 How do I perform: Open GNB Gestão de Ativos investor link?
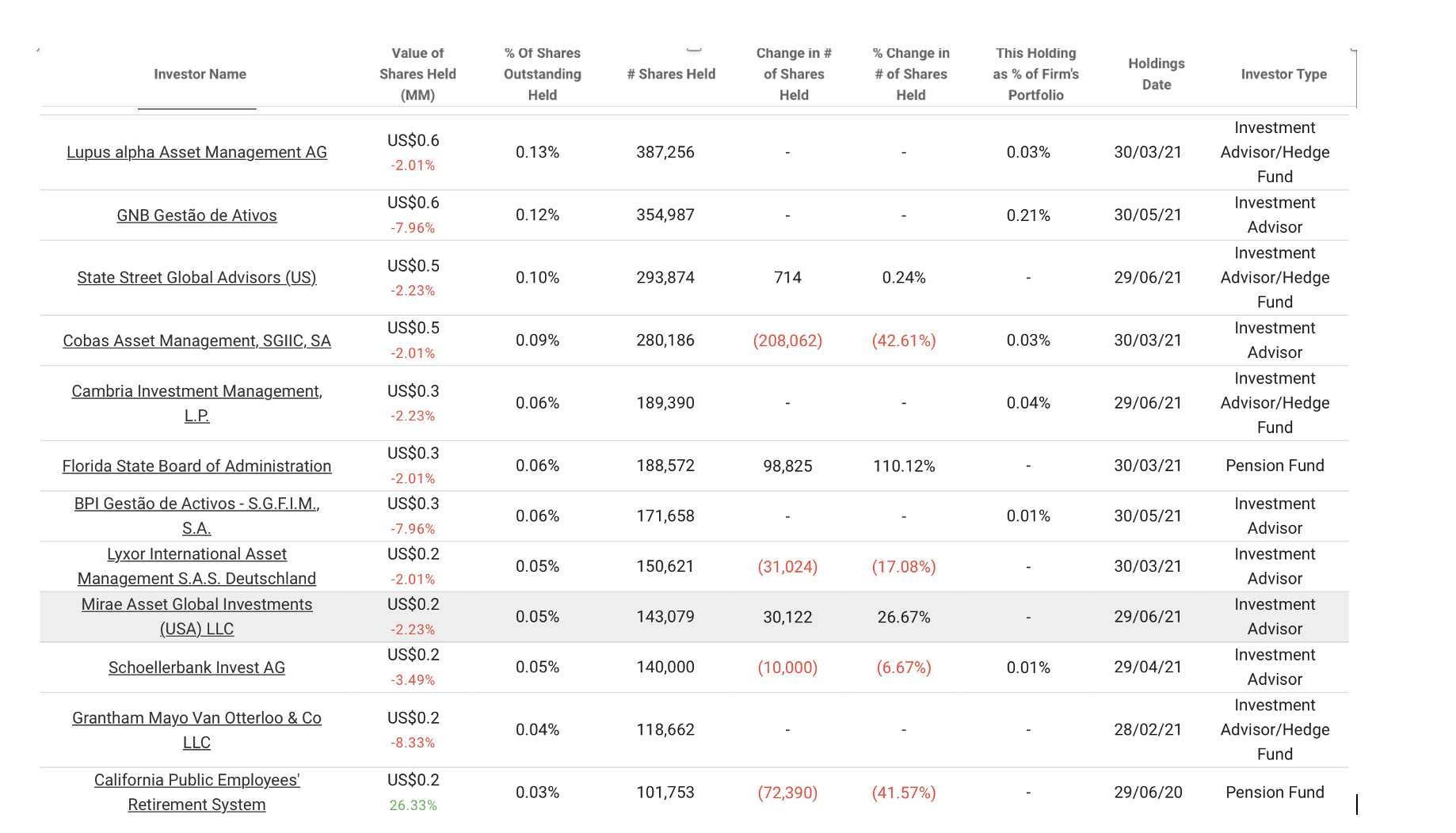pos(196,215)
